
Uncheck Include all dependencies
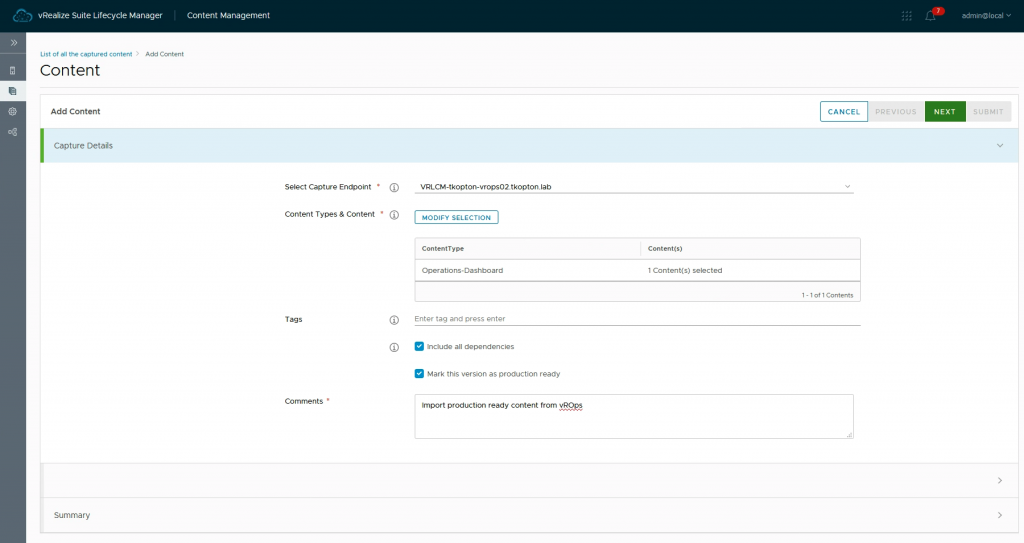[419, 346]
